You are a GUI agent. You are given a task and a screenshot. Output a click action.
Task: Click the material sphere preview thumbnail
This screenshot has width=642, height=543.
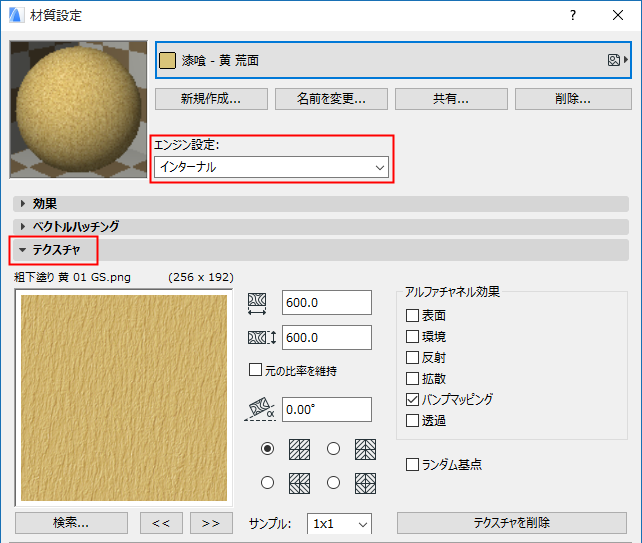[x=78, y=109]
